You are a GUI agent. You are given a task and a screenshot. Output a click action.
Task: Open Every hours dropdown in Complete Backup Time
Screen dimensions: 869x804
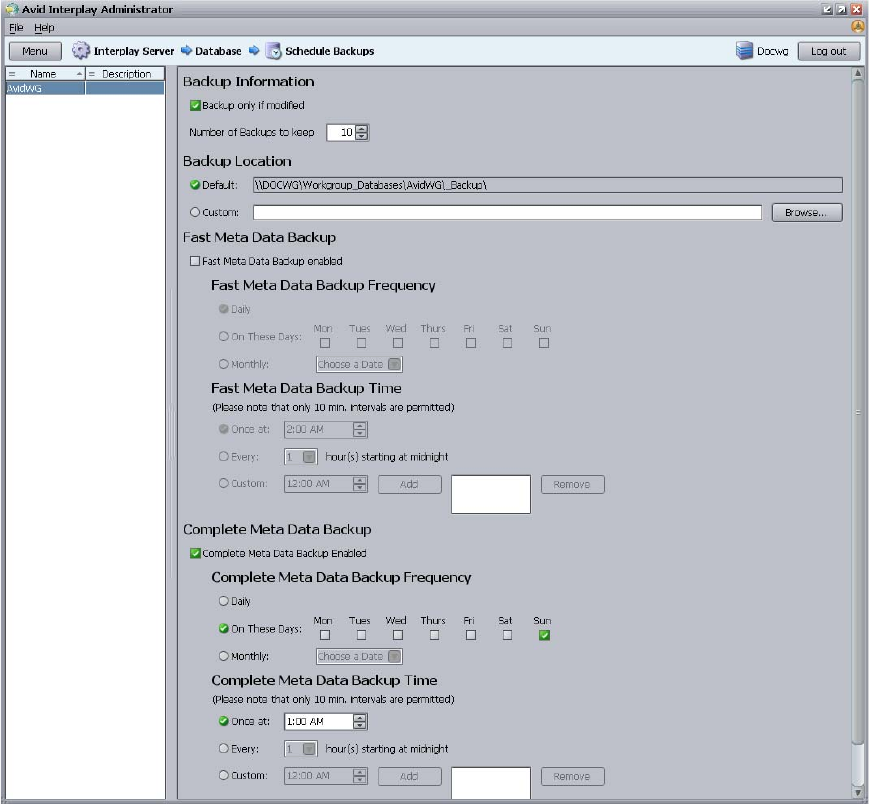[x=300, y=749]
